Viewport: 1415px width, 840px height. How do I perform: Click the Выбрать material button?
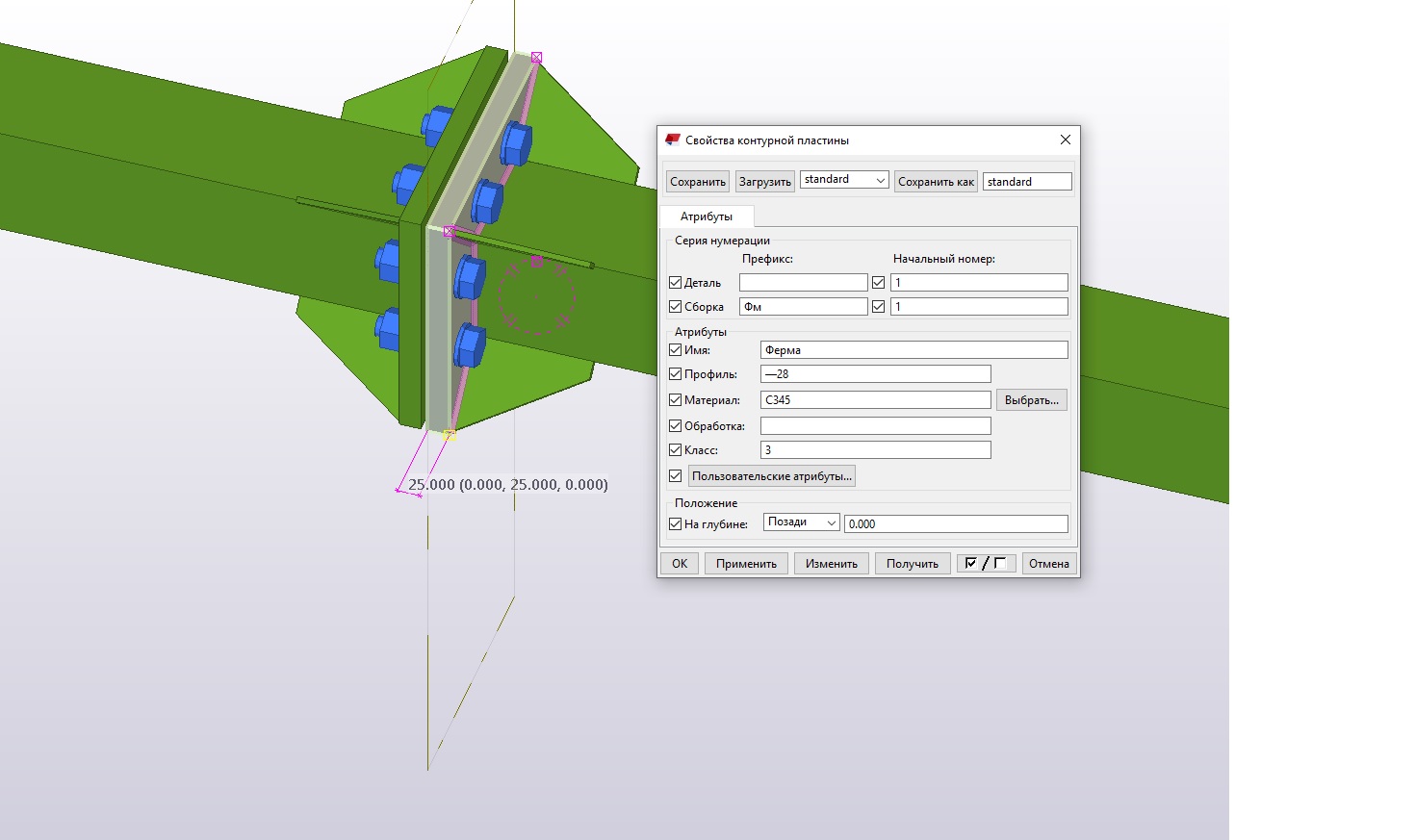(1031, 400)
